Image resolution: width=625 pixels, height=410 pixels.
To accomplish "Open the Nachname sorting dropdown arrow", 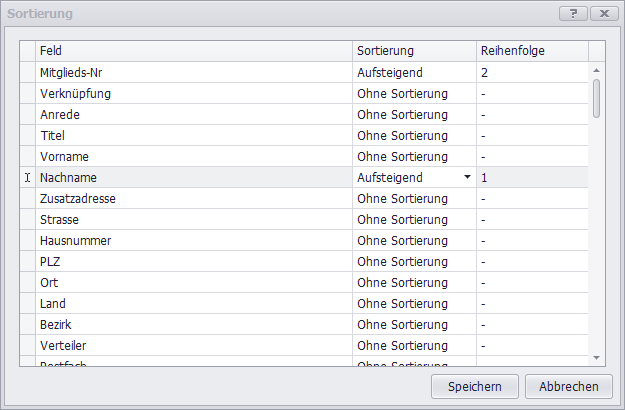I will (x=467, y=177).
